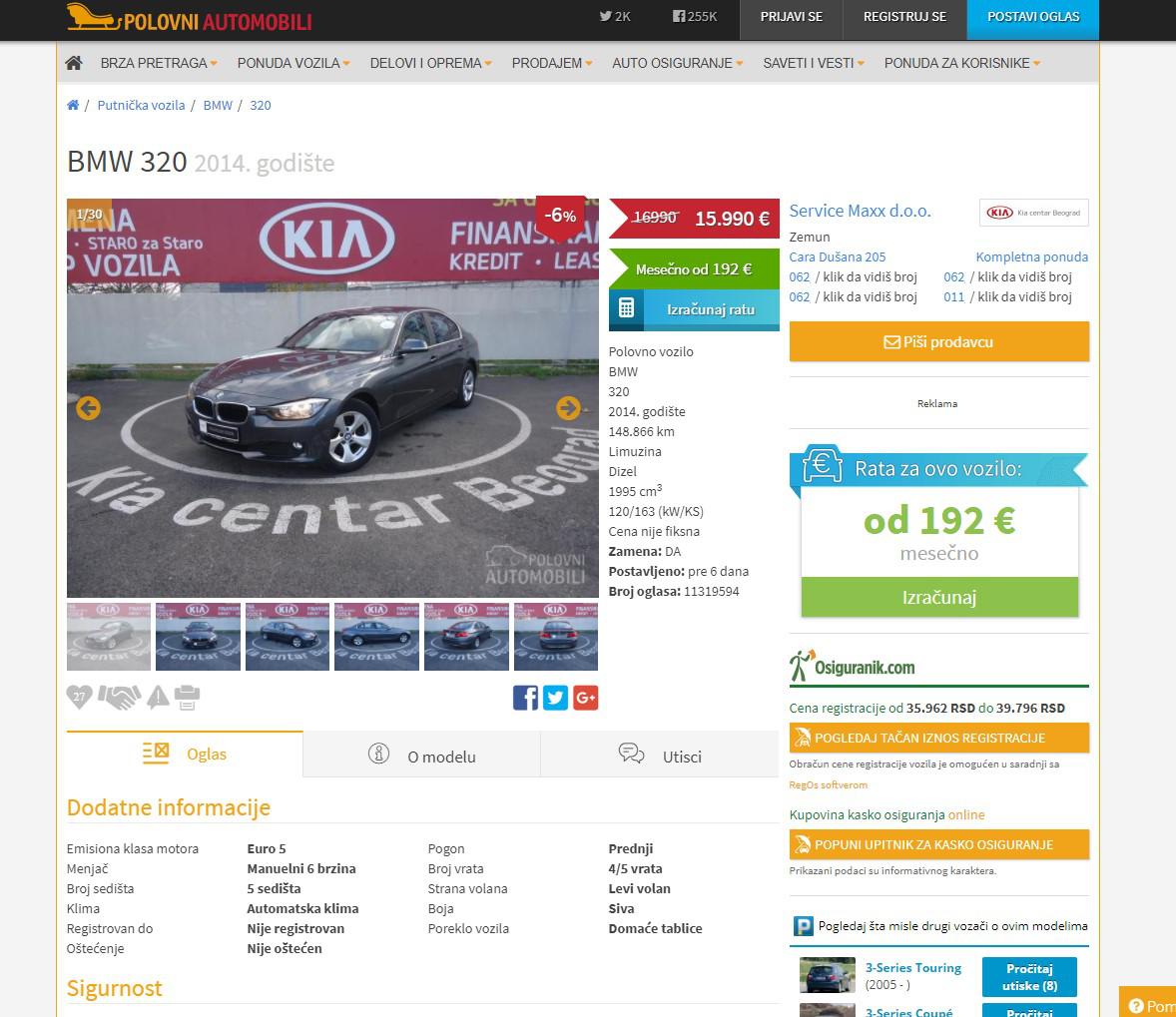Screen dimensions: 1176x1017
Task: Click the breadcrumb home icon
Action: click(73, 105)
